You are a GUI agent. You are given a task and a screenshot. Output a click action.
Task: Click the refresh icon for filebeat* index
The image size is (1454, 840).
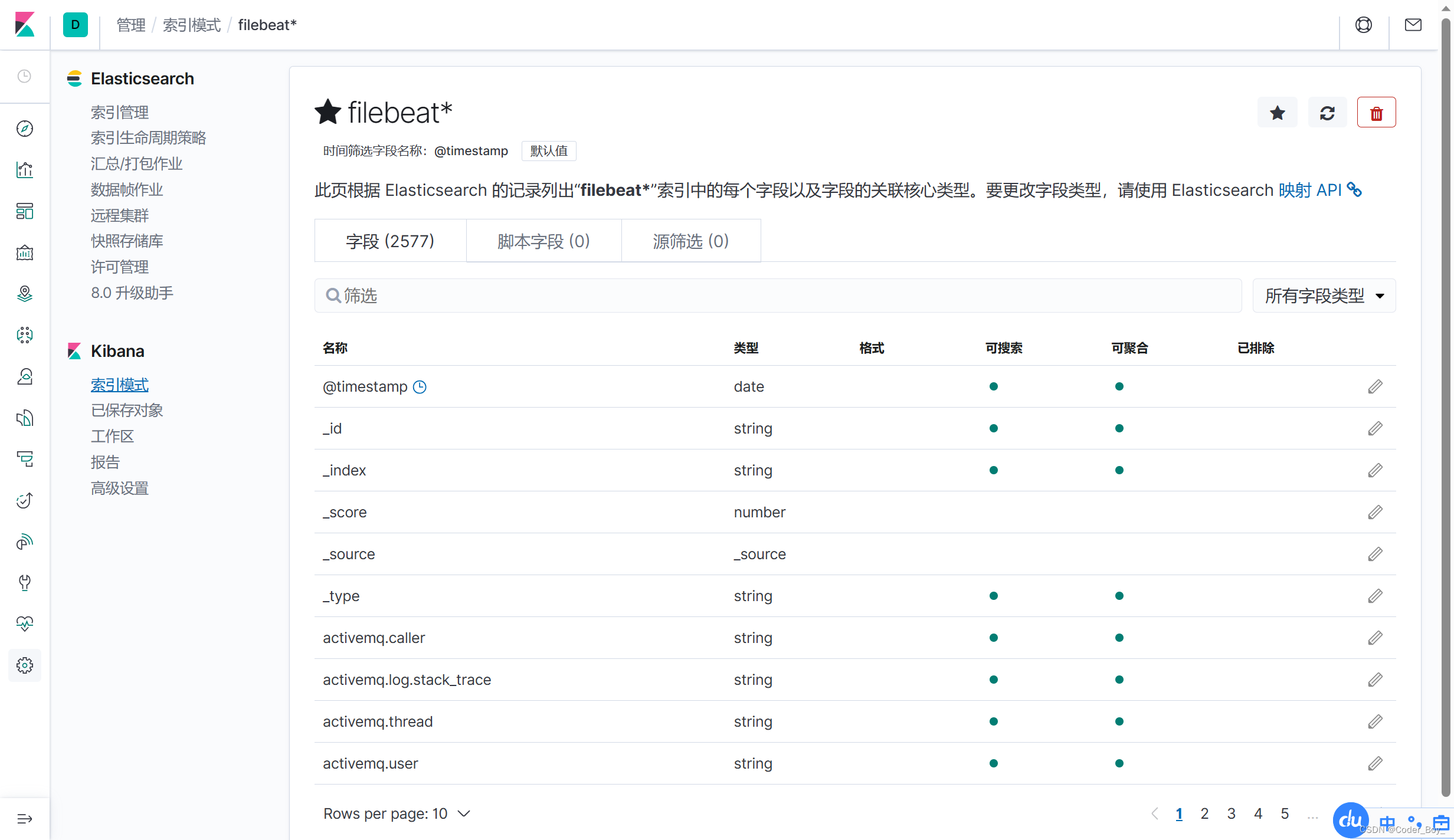(1328, 112)
